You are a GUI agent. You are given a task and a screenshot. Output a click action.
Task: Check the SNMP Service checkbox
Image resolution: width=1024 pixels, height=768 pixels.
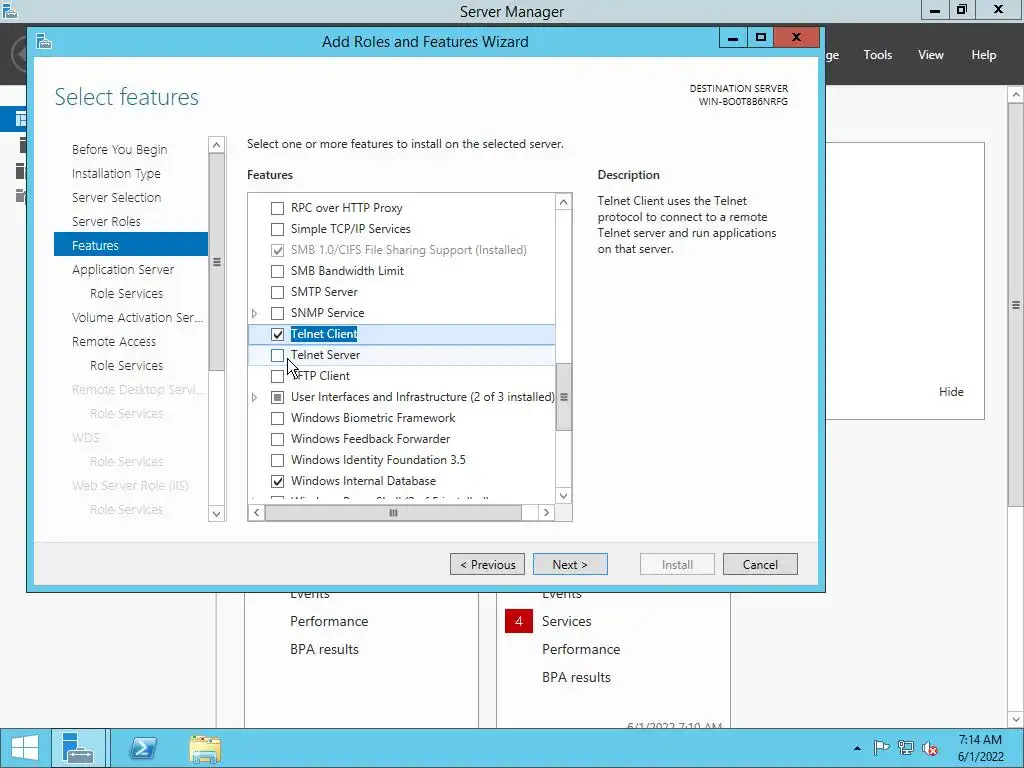pos(278,313)
